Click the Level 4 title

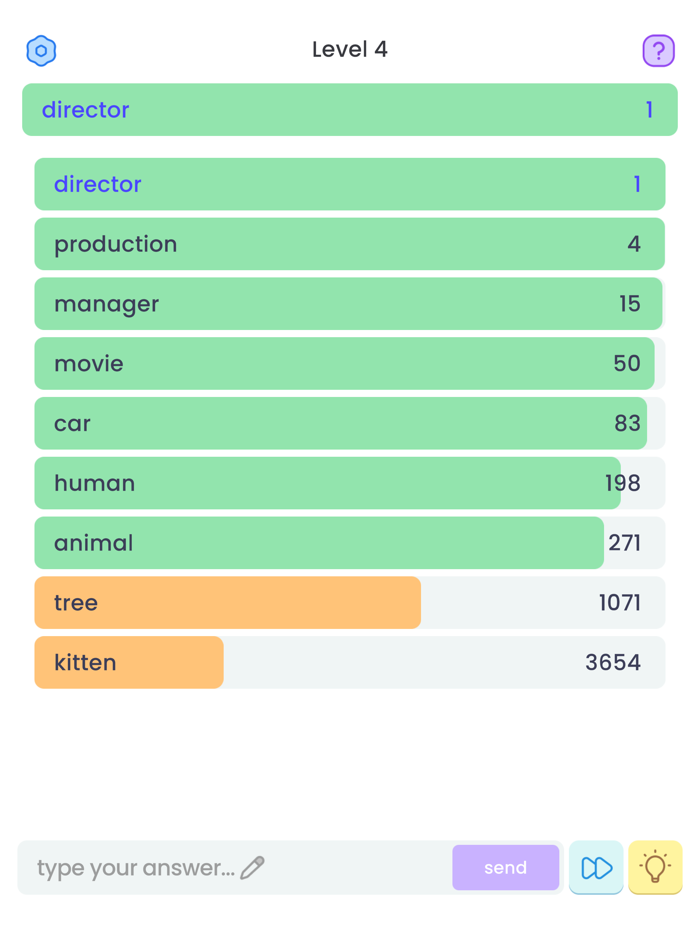point(349,50)
